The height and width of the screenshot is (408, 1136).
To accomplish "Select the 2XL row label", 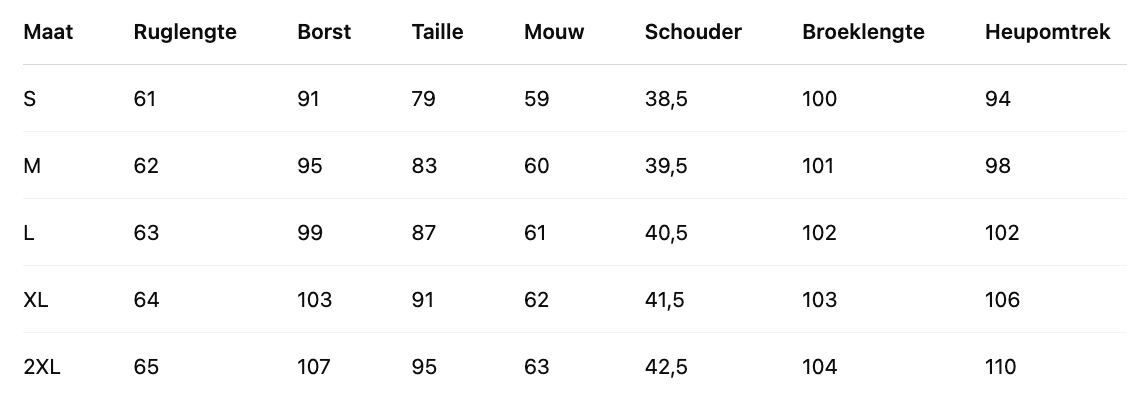I will pos(42,367).
